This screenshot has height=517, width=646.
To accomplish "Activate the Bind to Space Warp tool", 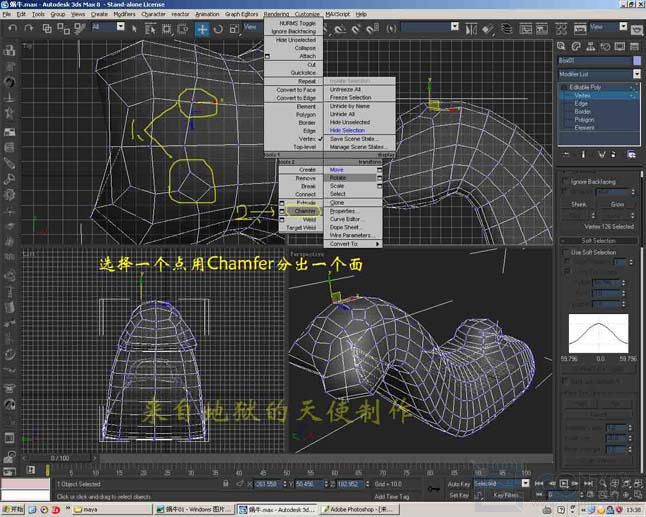I will tap(80, 28).
